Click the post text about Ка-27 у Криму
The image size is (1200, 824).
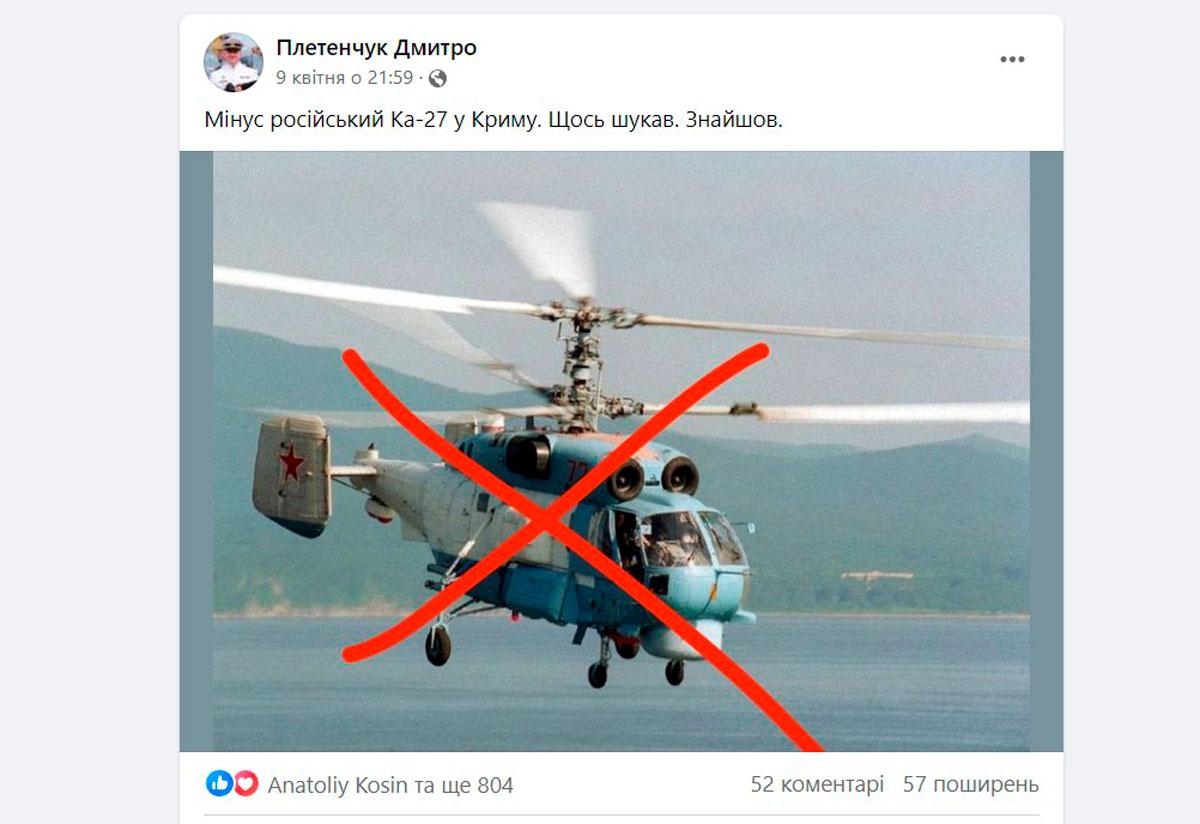point(493,121)
